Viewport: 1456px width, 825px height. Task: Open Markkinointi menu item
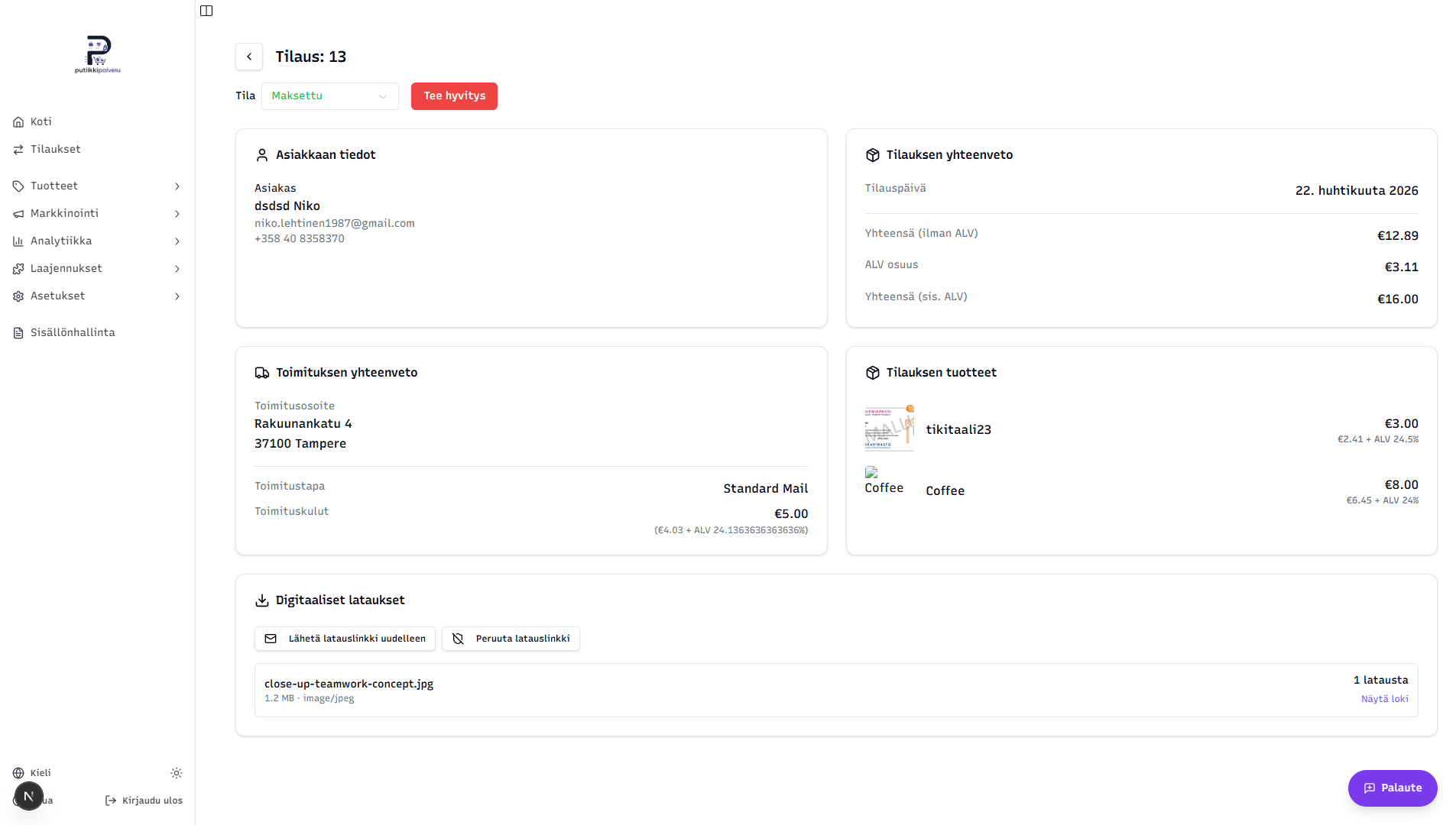coord(97,214)
